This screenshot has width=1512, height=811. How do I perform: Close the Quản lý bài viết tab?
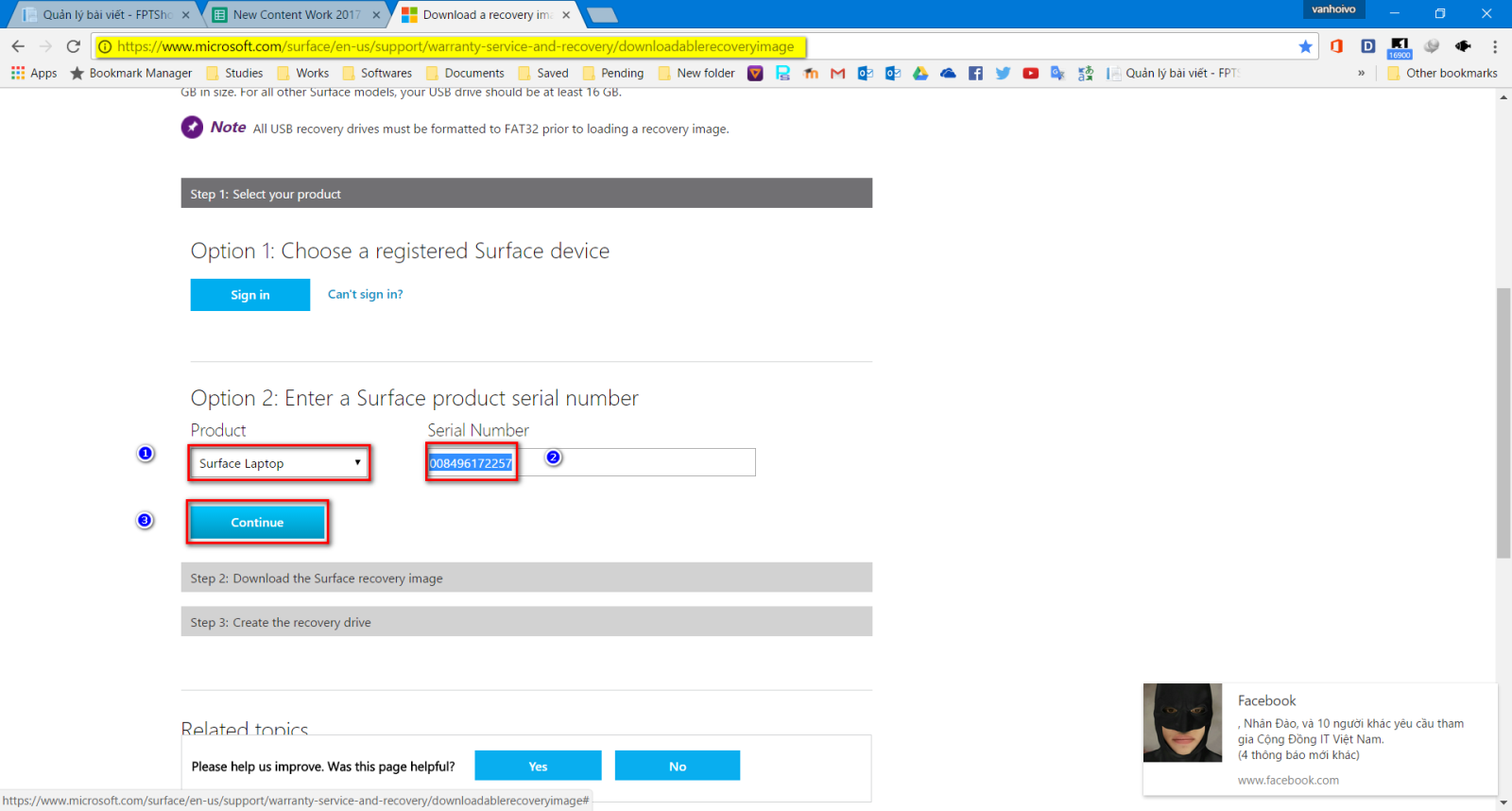[185, 15]
